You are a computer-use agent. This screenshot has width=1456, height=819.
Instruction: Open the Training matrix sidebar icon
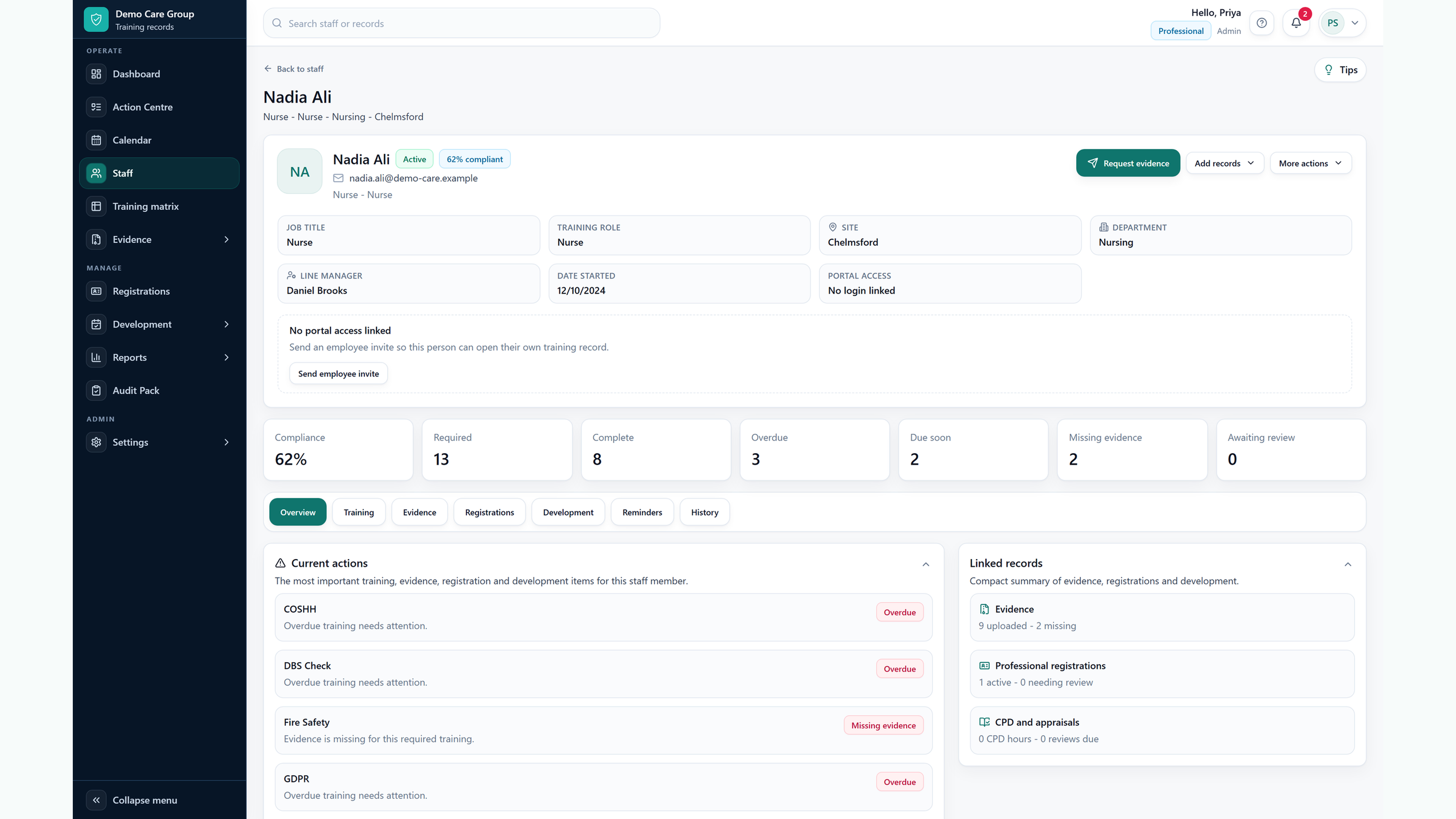(x=96, y=206)
